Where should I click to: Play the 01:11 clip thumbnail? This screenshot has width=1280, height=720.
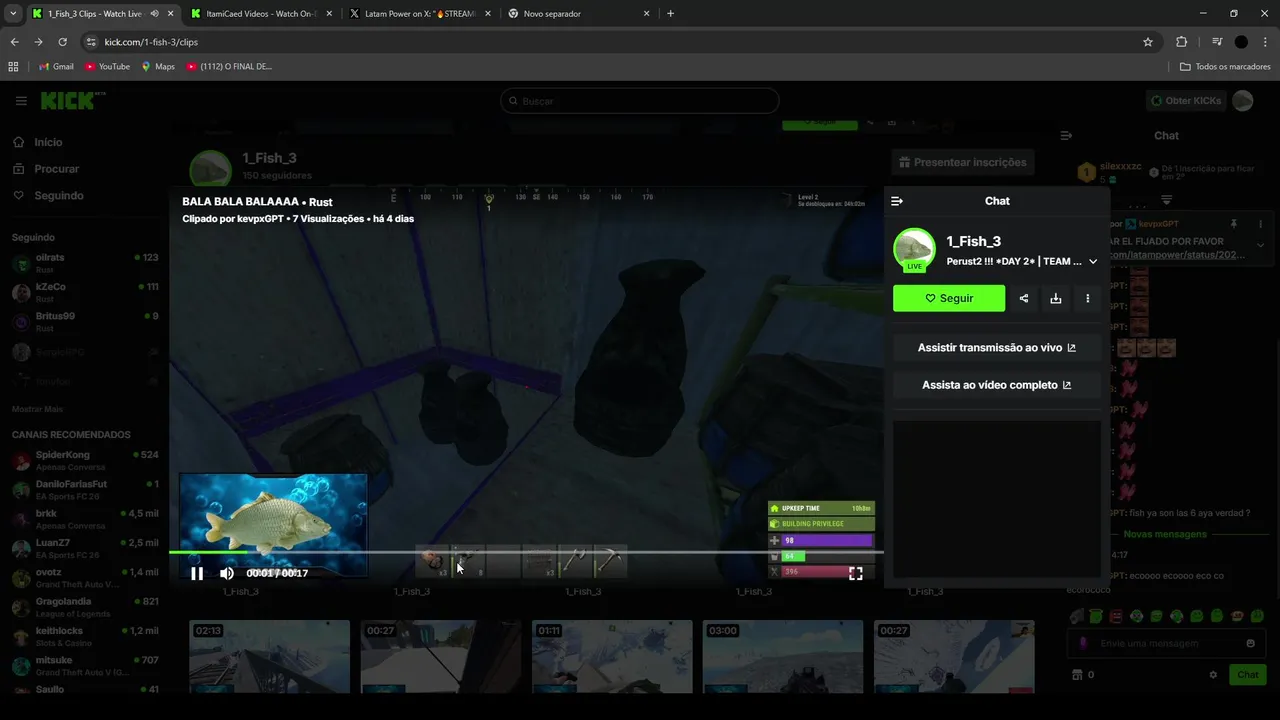tap(612, 657)
